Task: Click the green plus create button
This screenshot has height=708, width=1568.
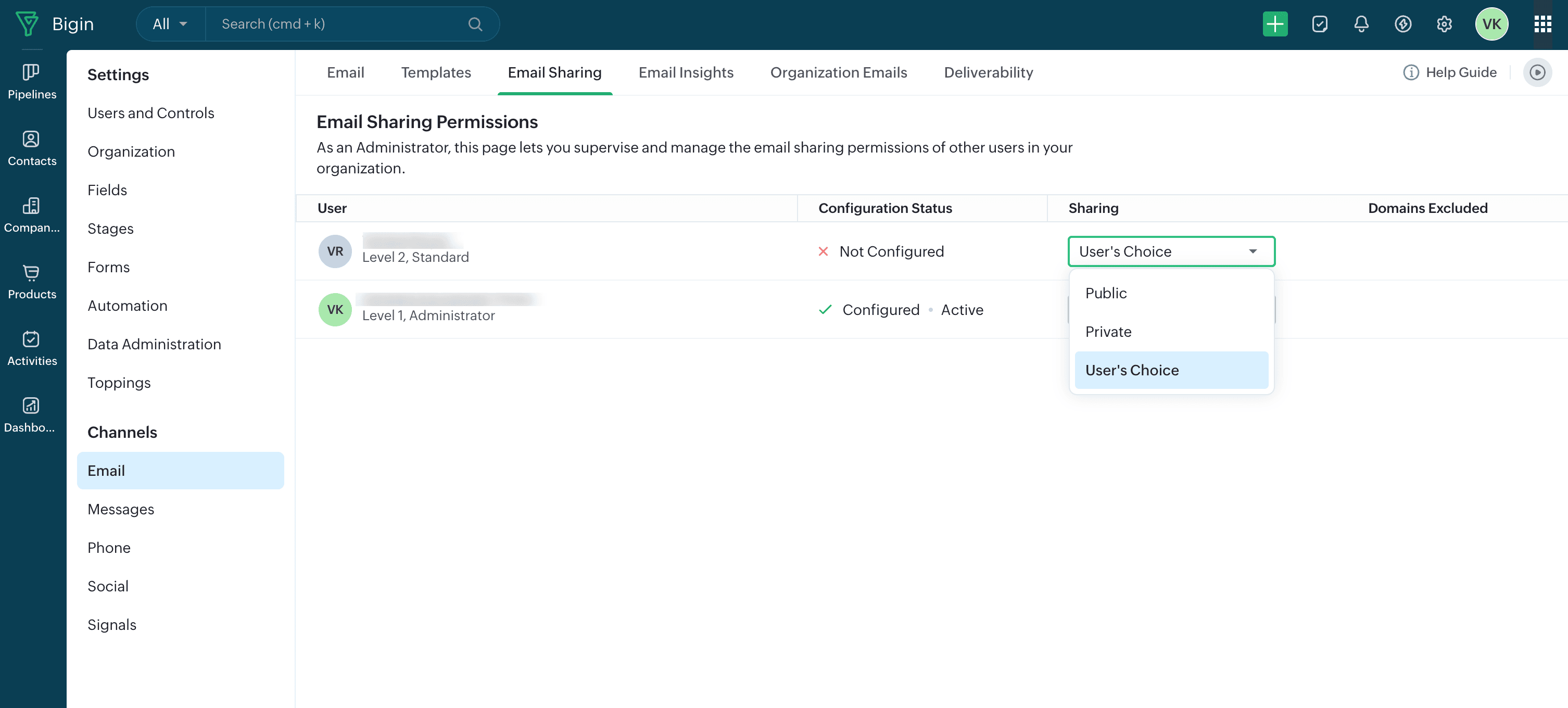Action: [x=1274, y=24]
